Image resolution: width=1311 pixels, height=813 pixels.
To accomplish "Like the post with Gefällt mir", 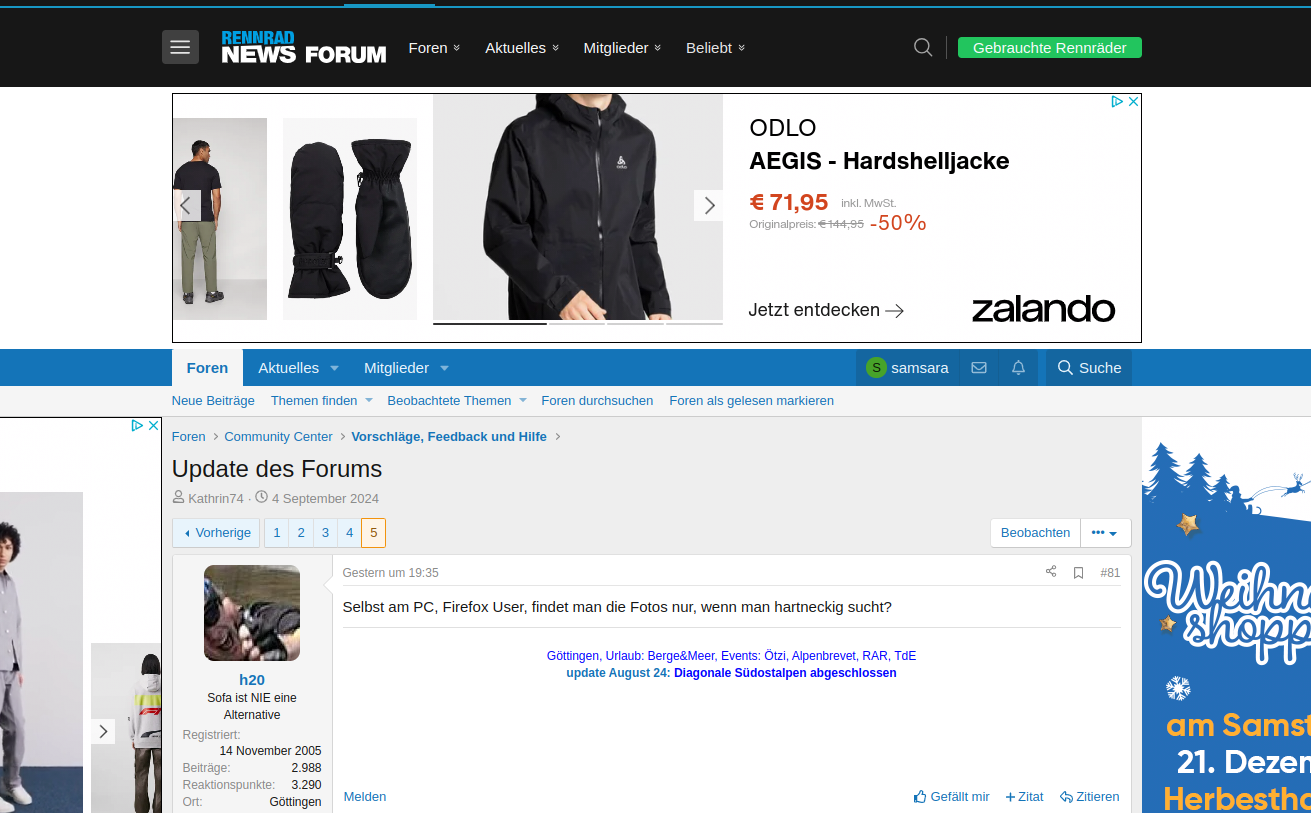I will tap(951, 797).
